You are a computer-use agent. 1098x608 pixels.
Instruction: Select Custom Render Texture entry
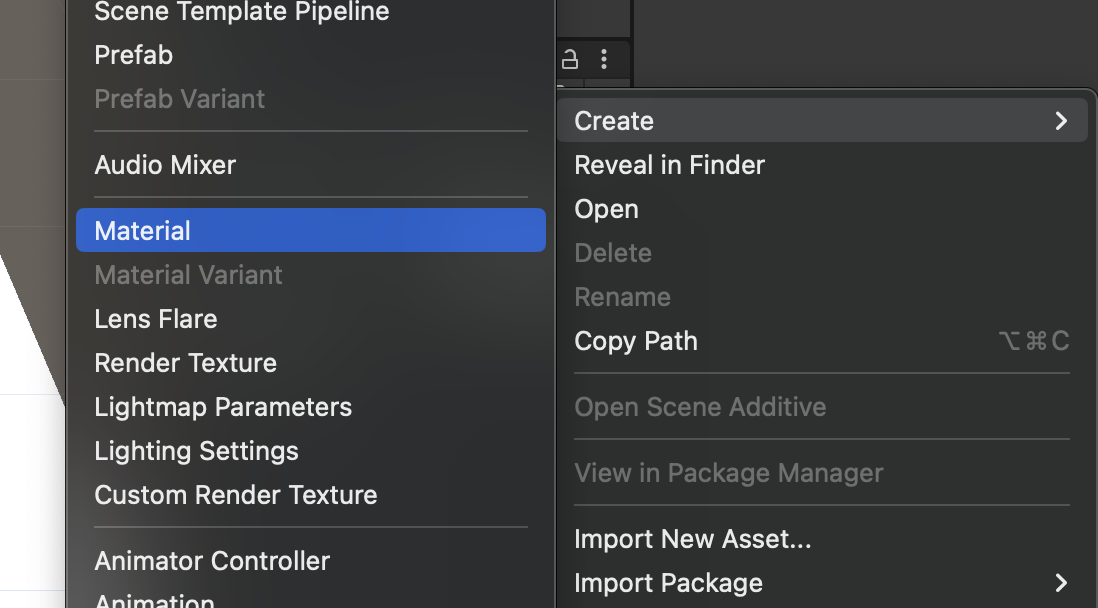tap(236, 495)
